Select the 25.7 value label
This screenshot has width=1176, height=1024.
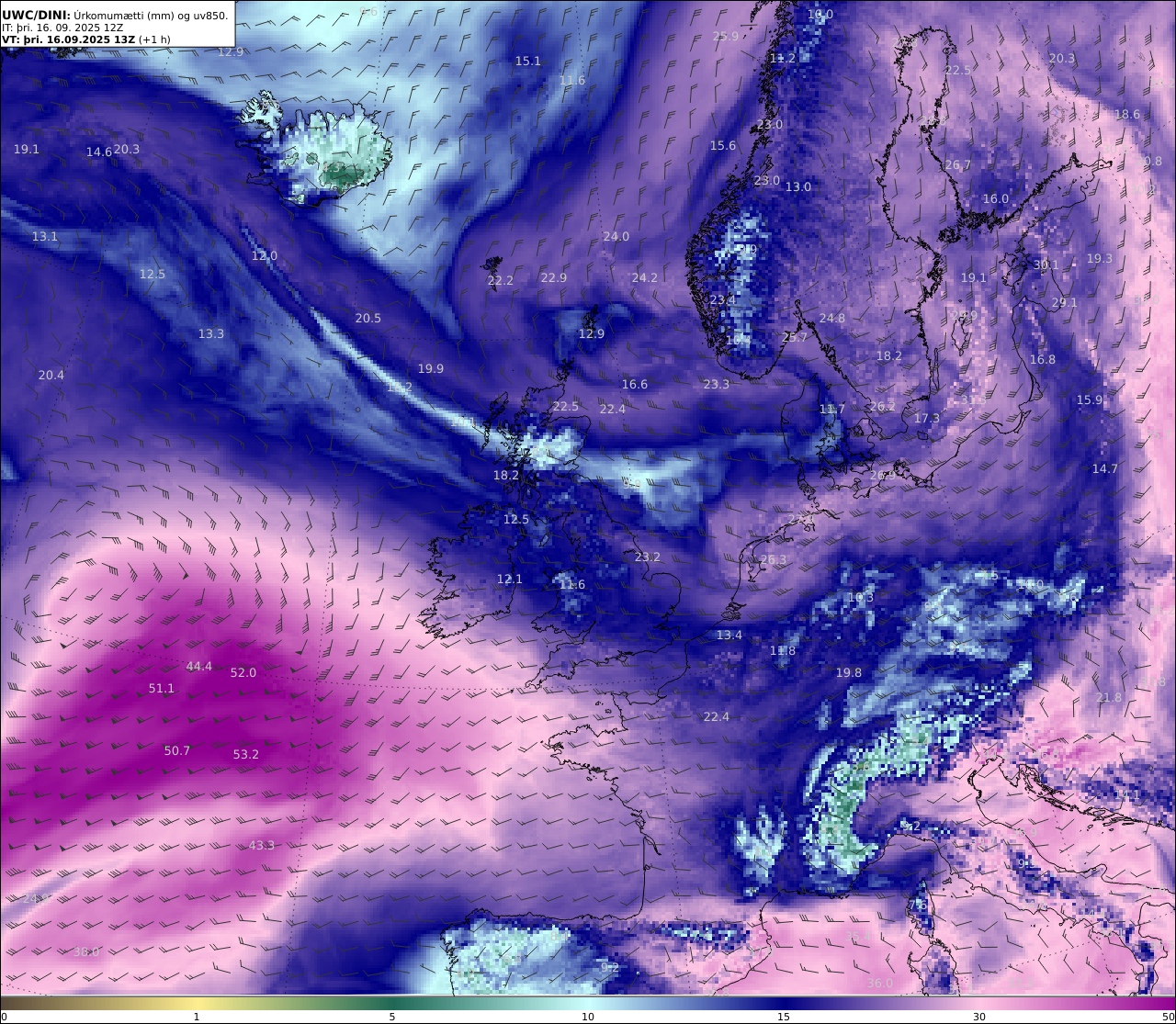794,337
